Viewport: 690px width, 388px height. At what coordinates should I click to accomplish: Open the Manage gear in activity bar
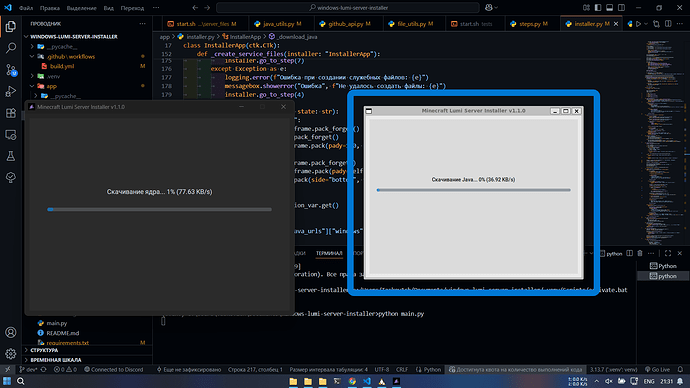(11, 354)
